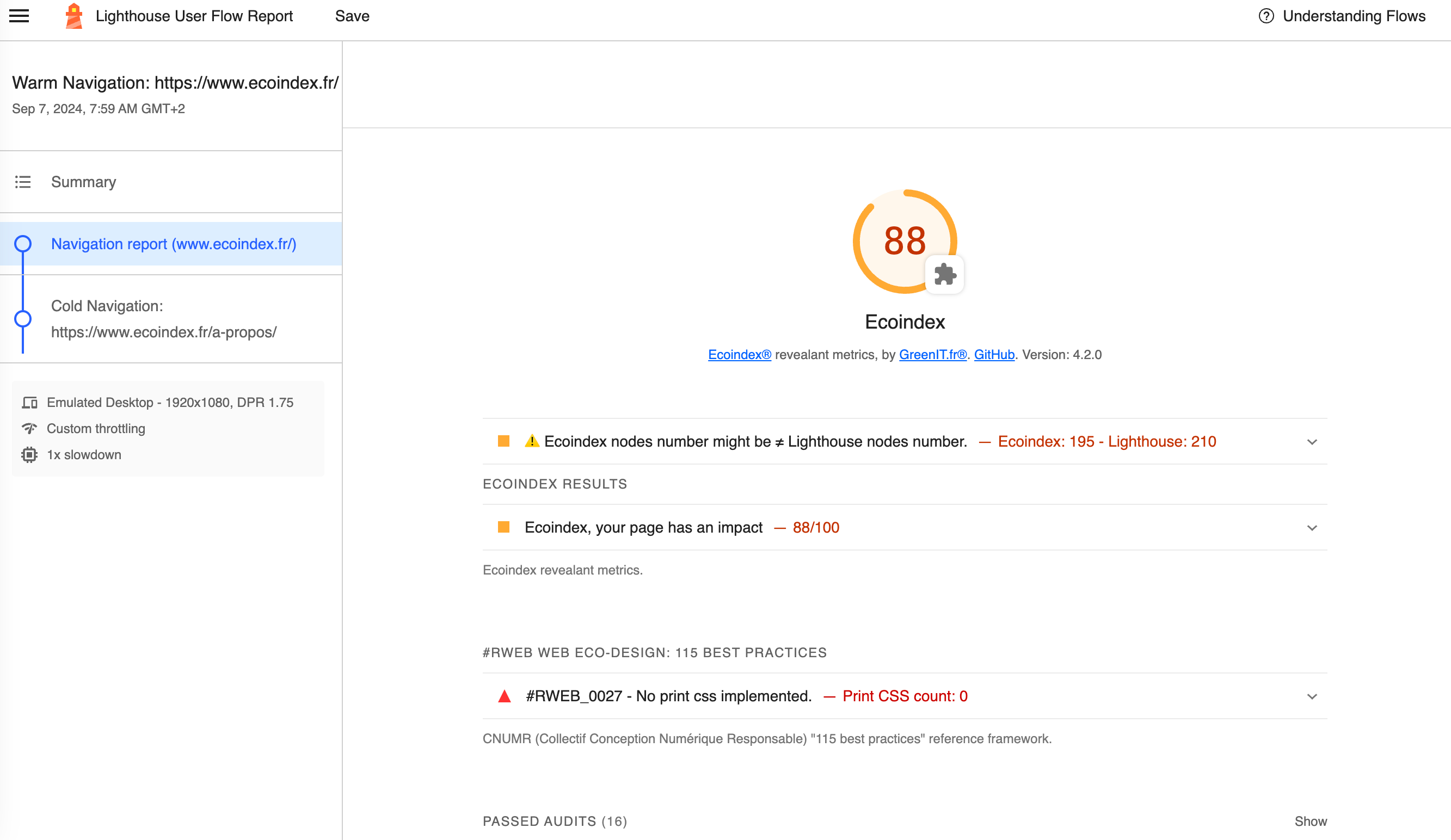Click 'Ecoindex, your page has an impact' title

643,527
